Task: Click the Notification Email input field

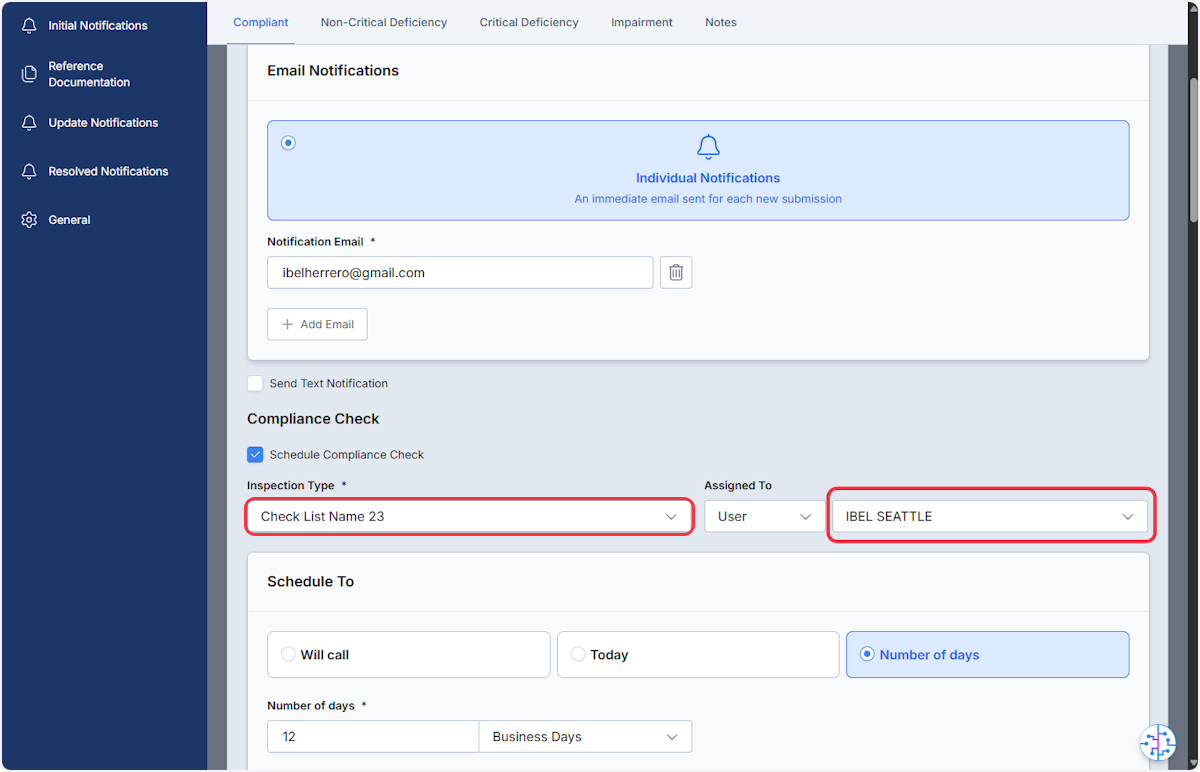Action: click(460, 272)
